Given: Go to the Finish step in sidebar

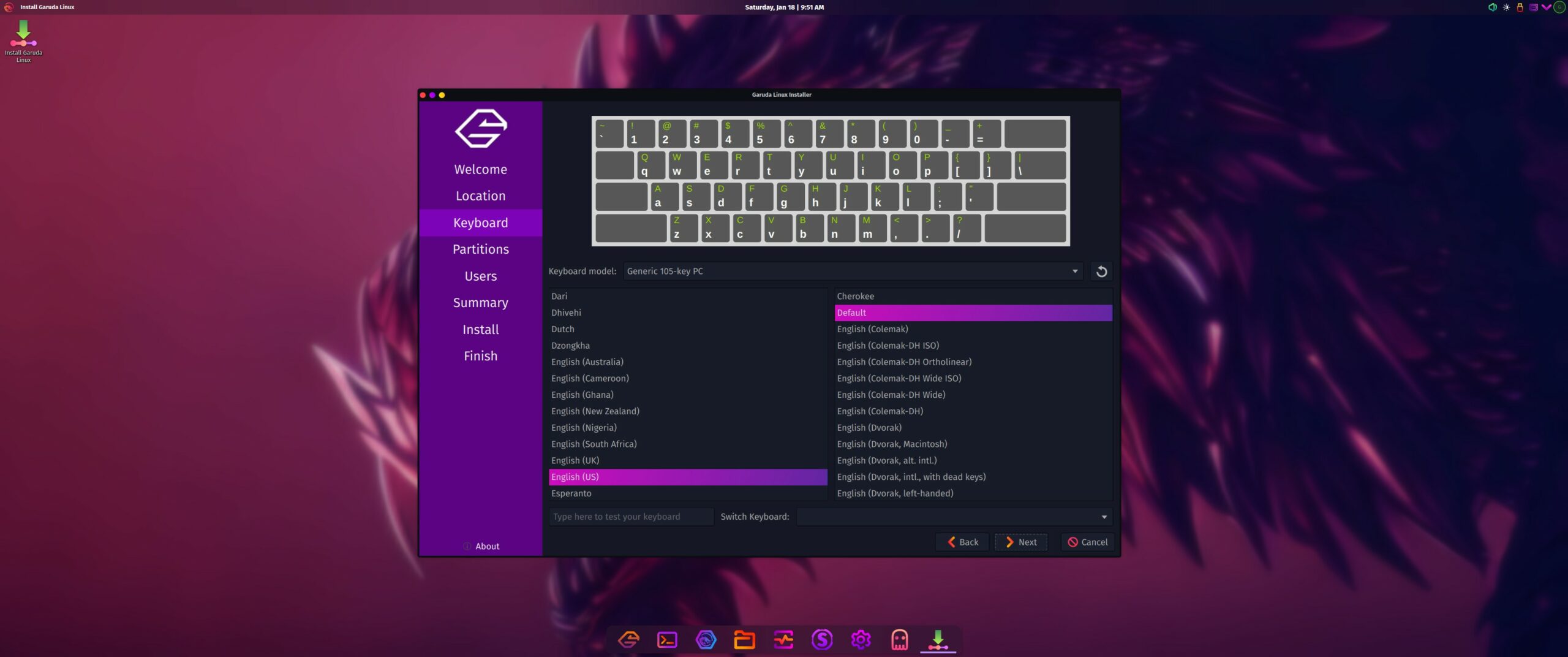Looking at the screenshot, I should [481, 356].
